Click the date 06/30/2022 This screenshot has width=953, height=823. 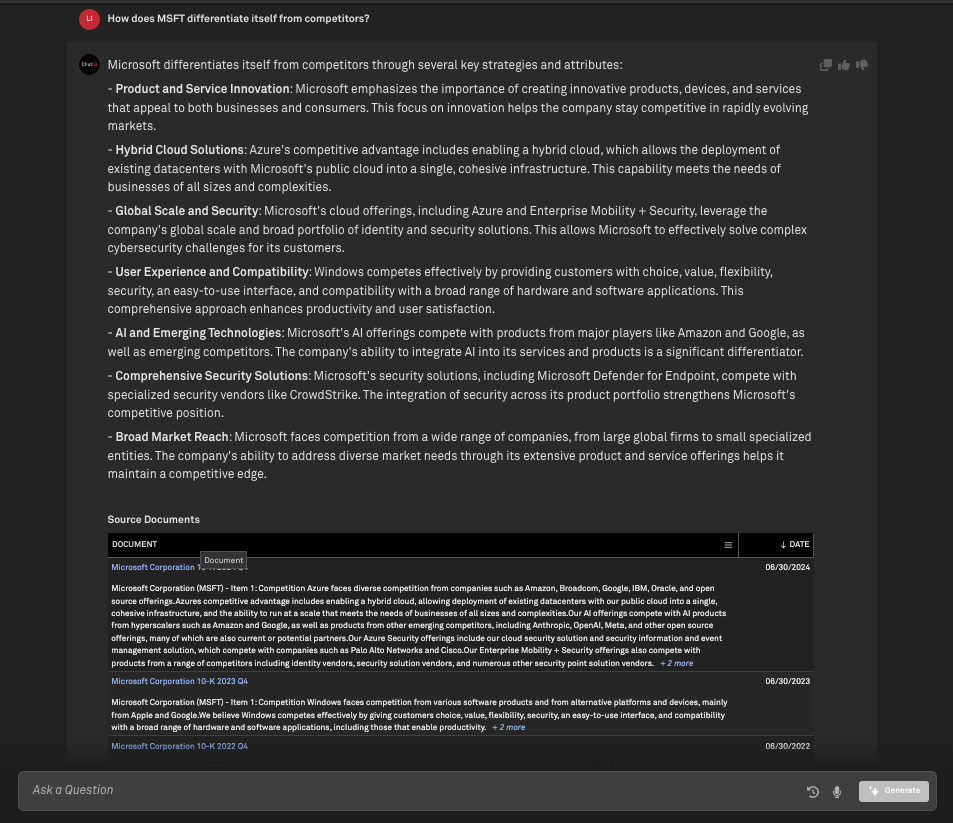788,746
